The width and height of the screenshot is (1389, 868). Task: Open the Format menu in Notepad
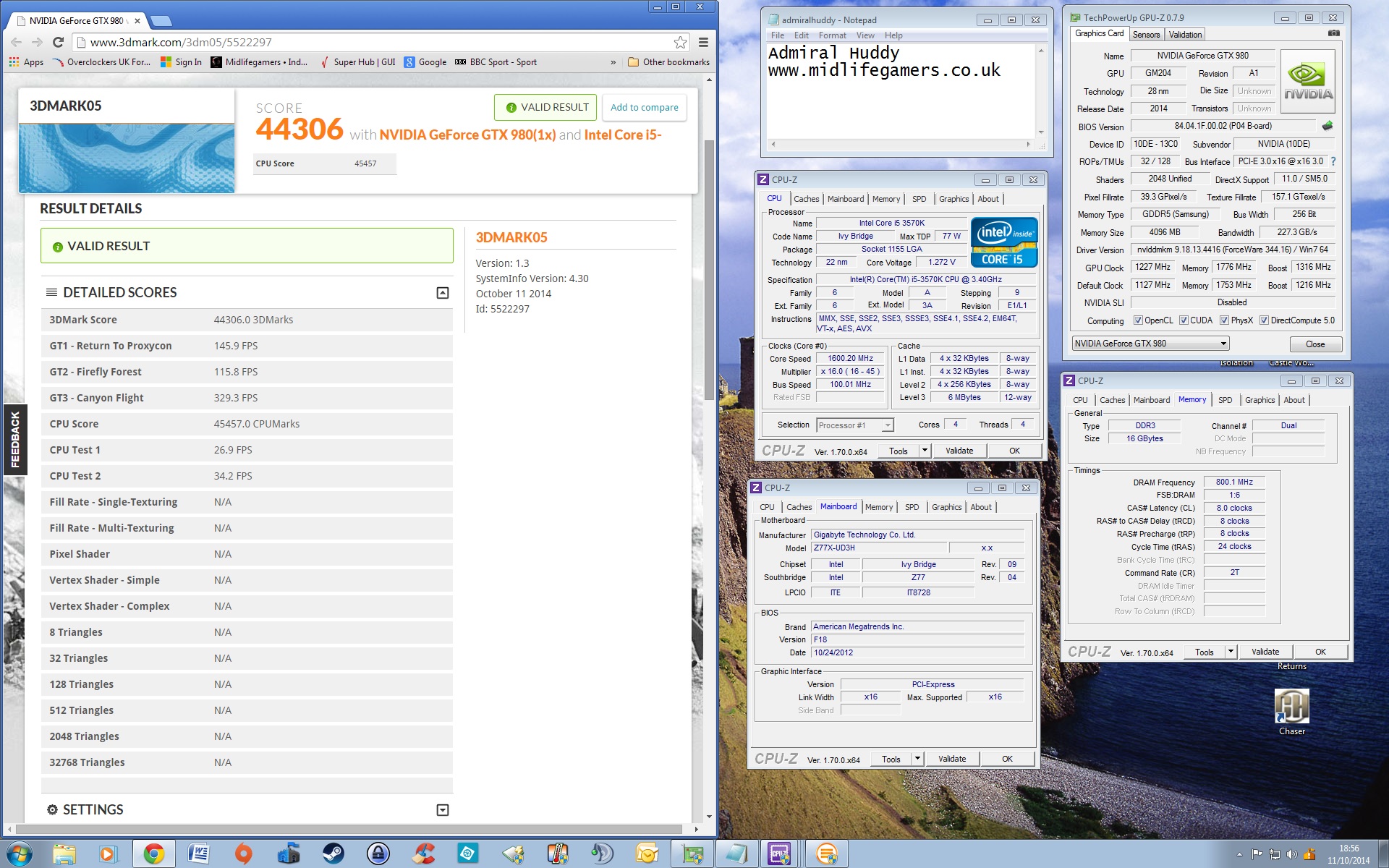[832, 35]
